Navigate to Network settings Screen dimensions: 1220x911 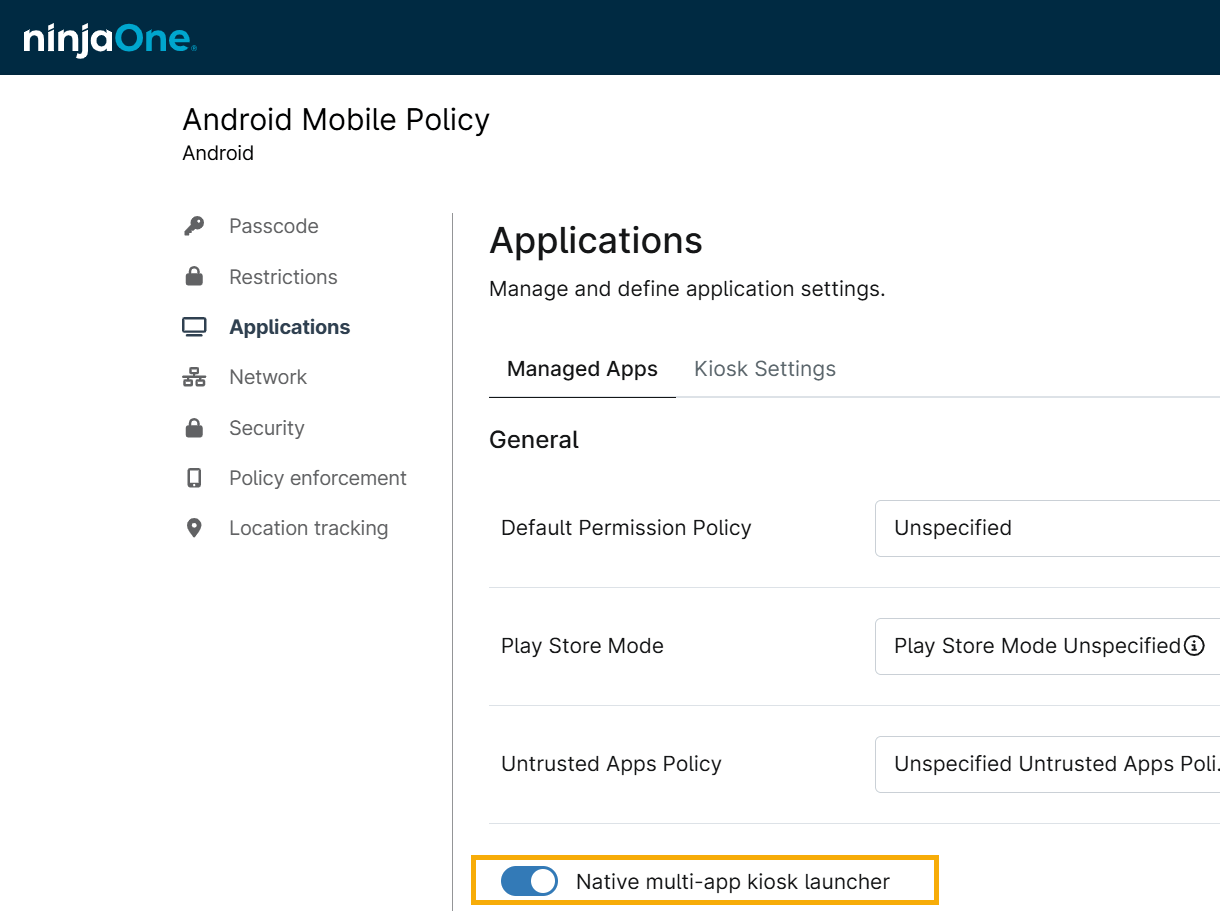(x=267, y=377)
